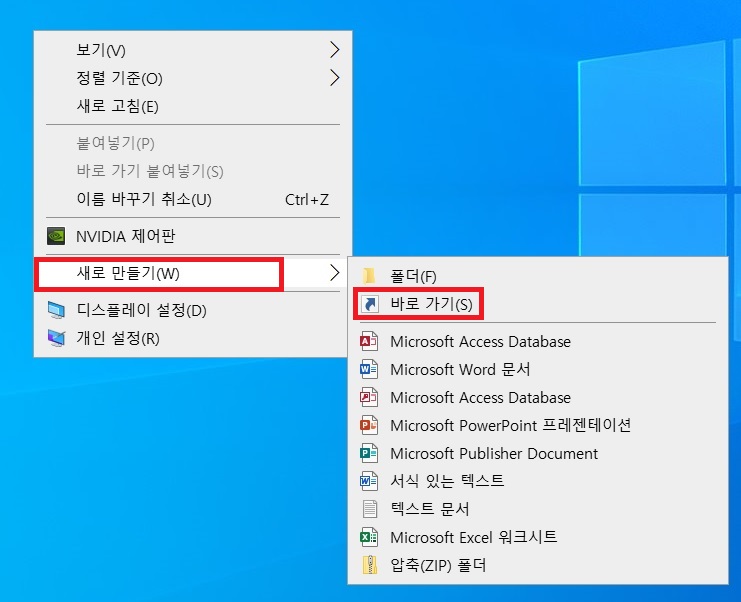Create a Microsoft PowerPoint 프레젠테이션
The height and width of the screenshot is (602, 741).
point(538,425)
